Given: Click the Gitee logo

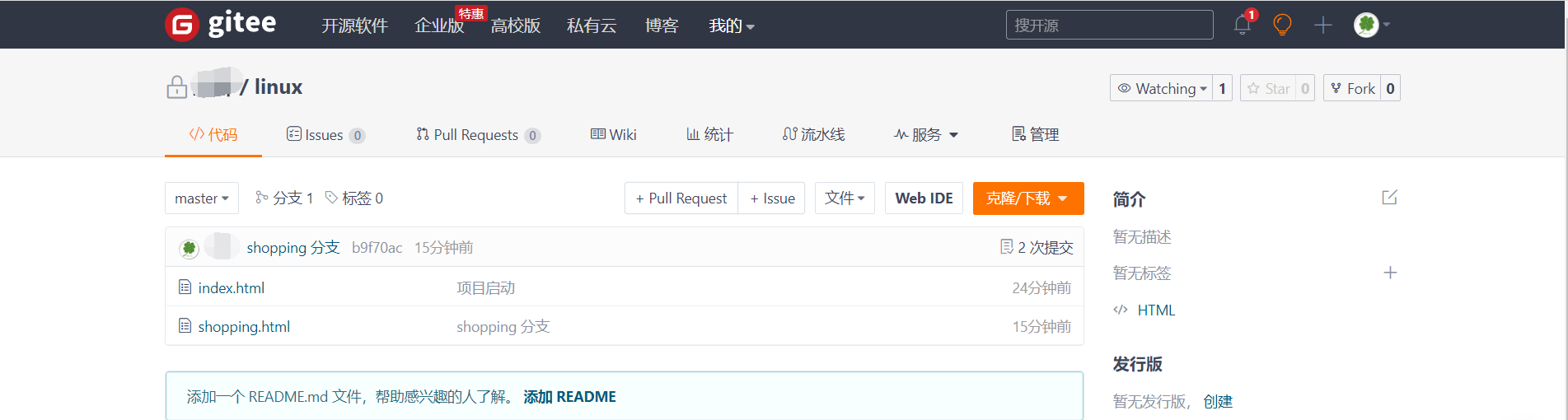Looking at the screenshot, I should coord(221,24).
